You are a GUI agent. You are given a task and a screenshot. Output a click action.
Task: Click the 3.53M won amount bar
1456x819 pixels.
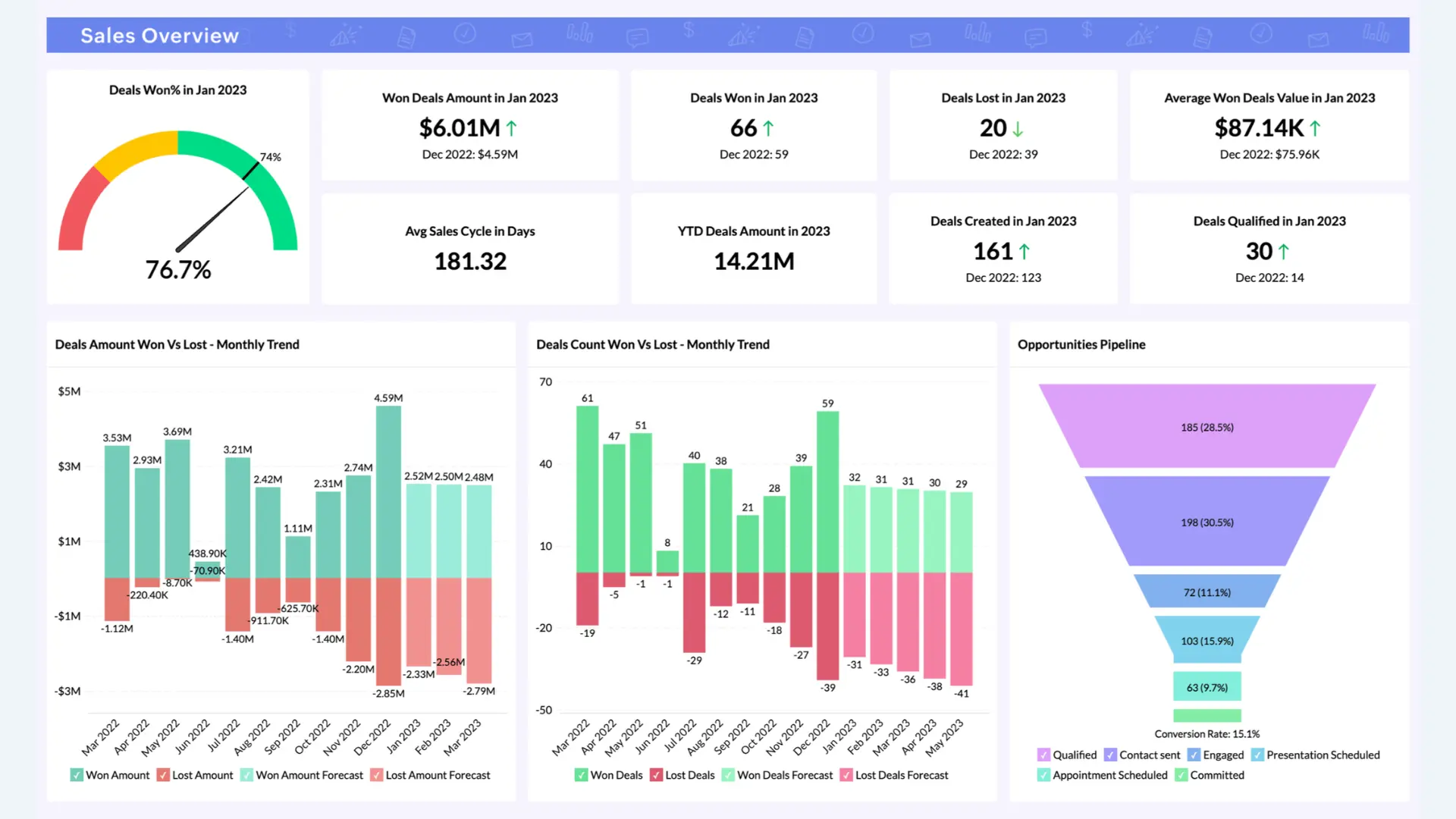pos(117,512)
